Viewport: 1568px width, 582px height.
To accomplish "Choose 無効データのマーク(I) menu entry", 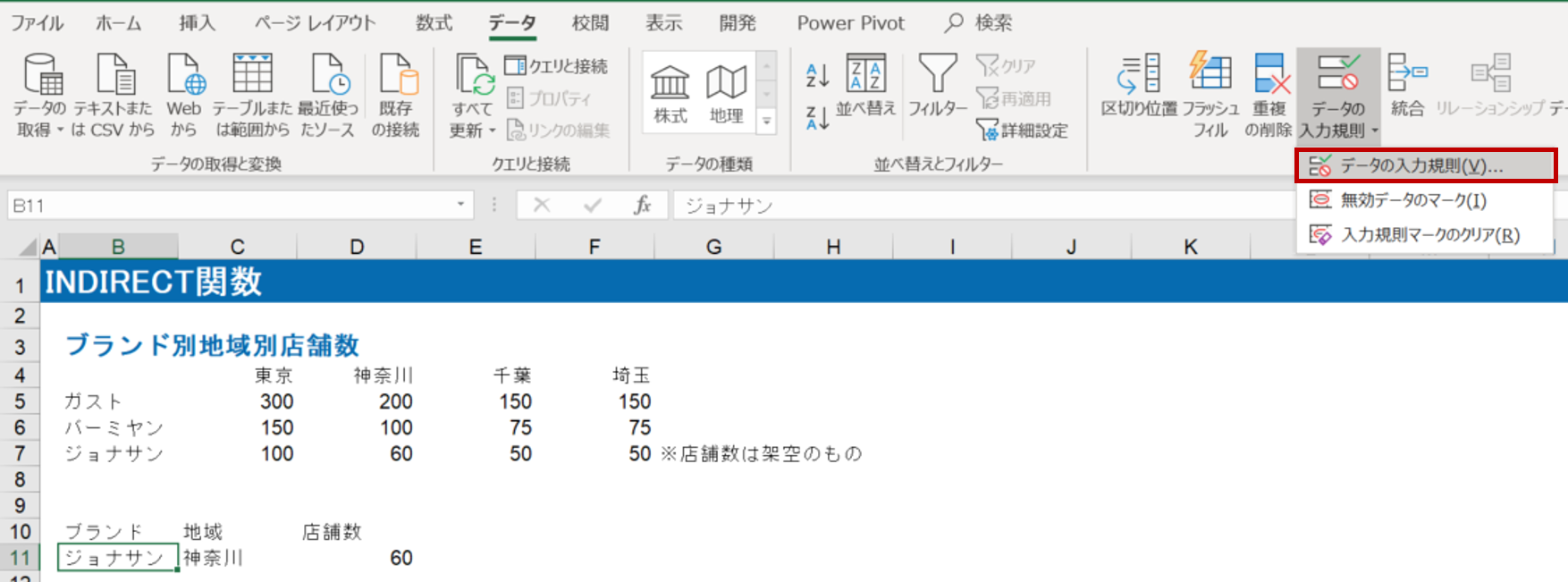I will point(1412,200).
